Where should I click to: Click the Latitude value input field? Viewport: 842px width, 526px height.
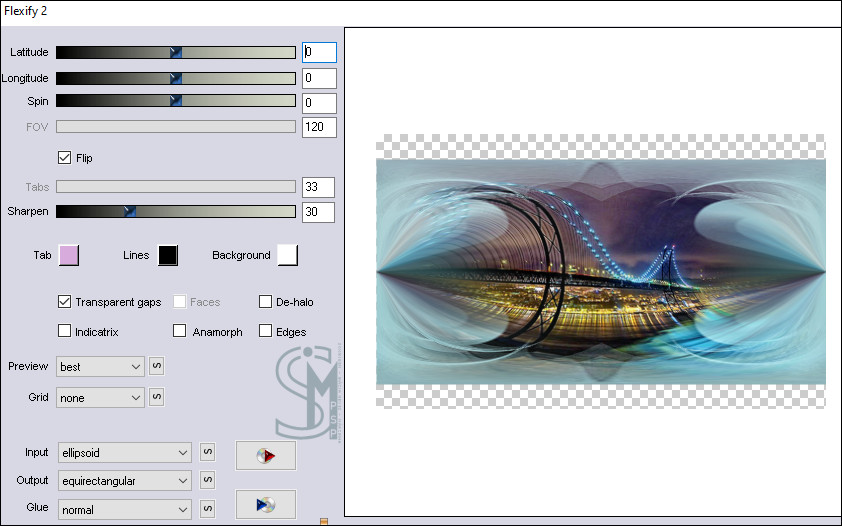coord(319,52)
